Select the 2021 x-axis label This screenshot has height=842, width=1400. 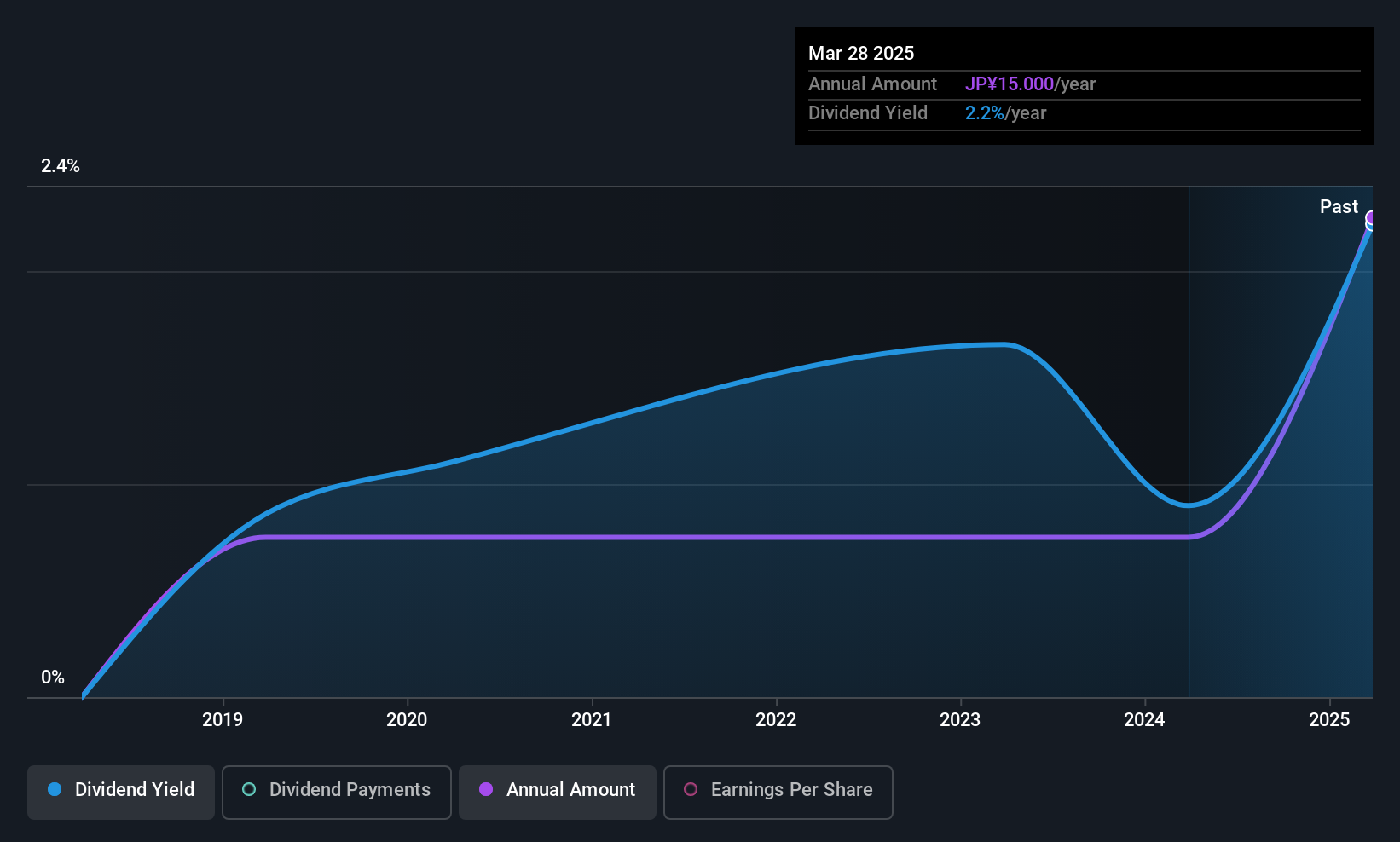(592, 719)
